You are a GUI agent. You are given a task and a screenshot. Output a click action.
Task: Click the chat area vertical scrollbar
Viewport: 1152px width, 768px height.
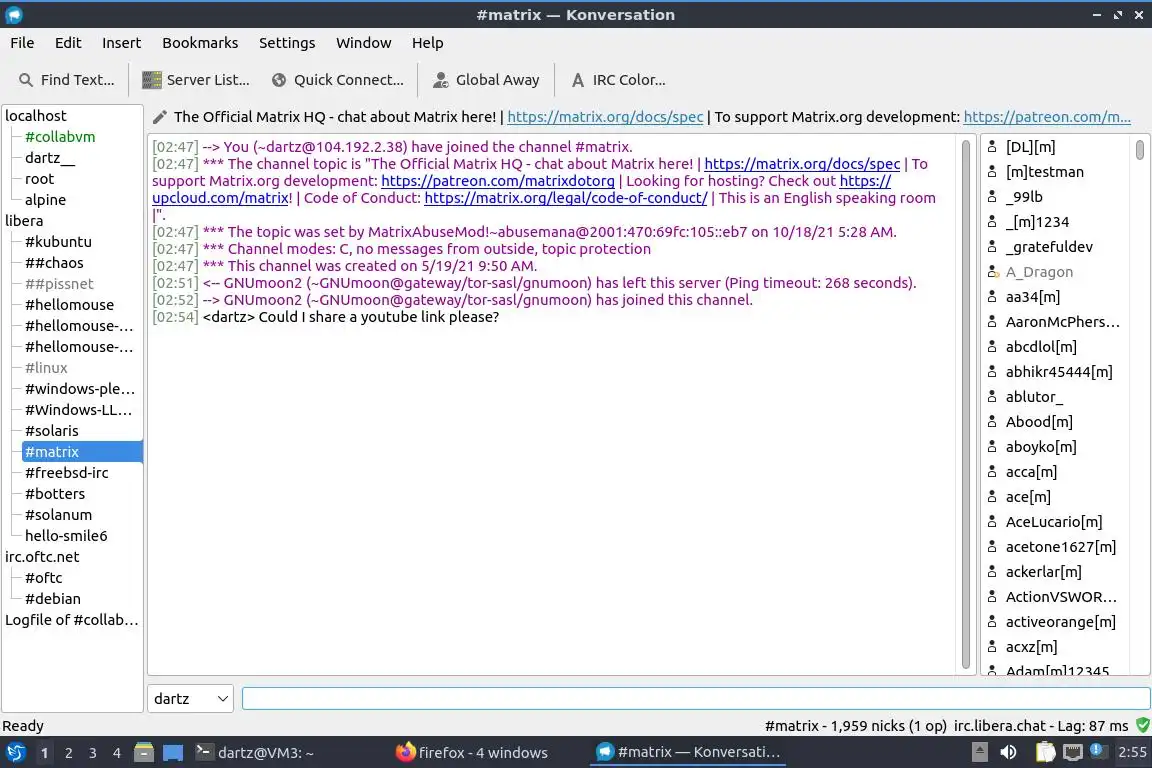click(x=965, y=404)
